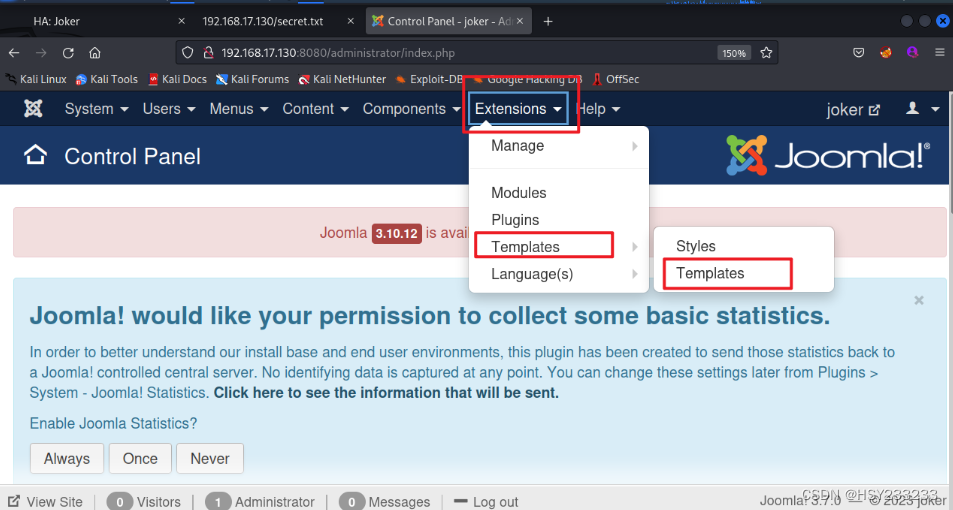
Task: Click the Always statistics button
Action: tap(67, 458)
